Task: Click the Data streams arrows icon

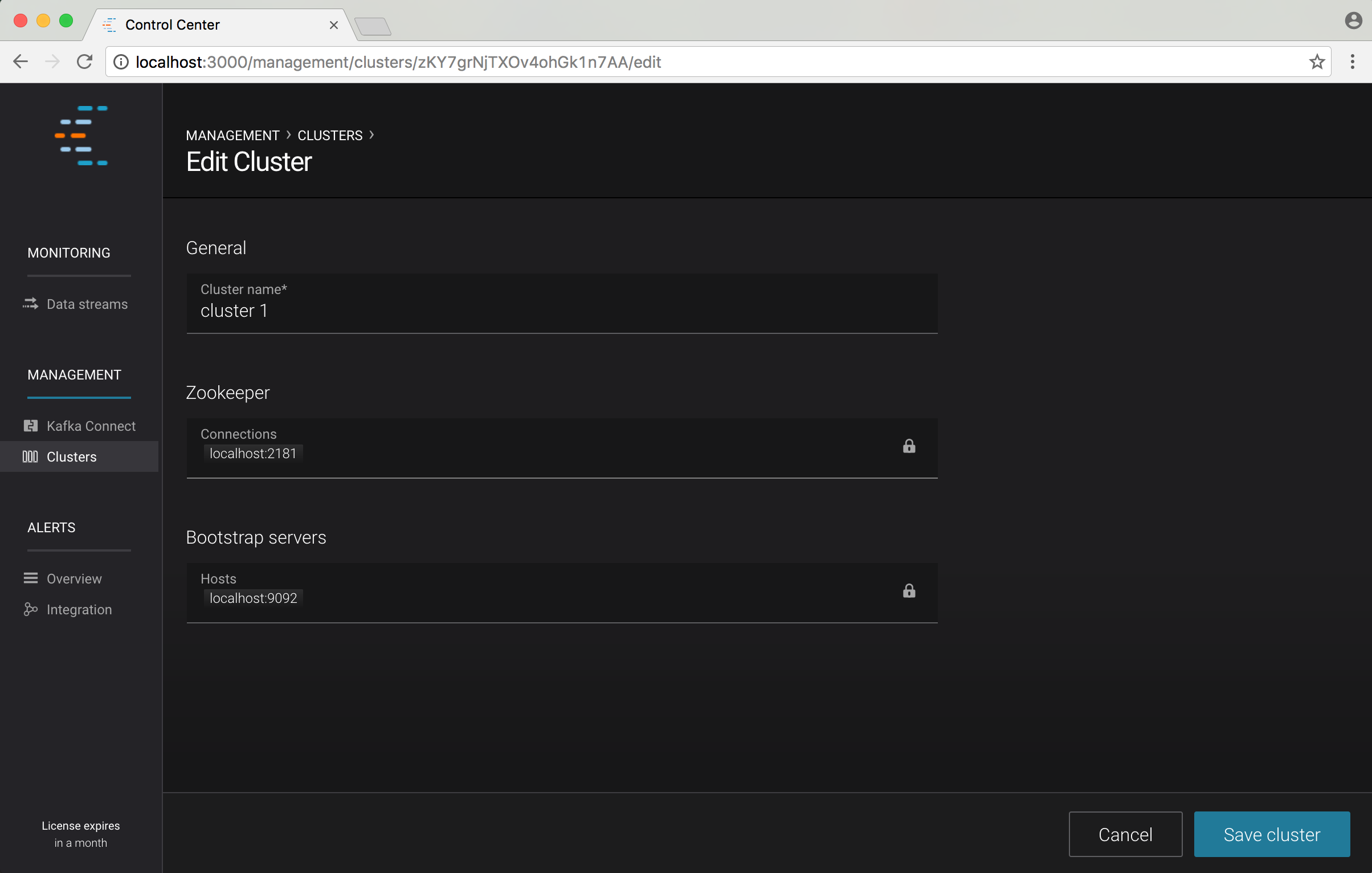Action: pos(30,304)
